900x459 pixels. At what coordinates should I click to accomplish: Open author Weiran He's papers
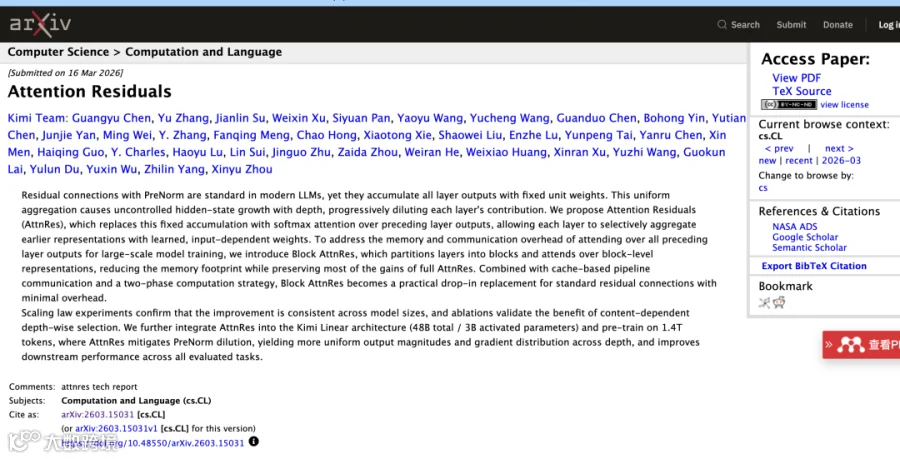pyautogui.click(x=432, y=153)
